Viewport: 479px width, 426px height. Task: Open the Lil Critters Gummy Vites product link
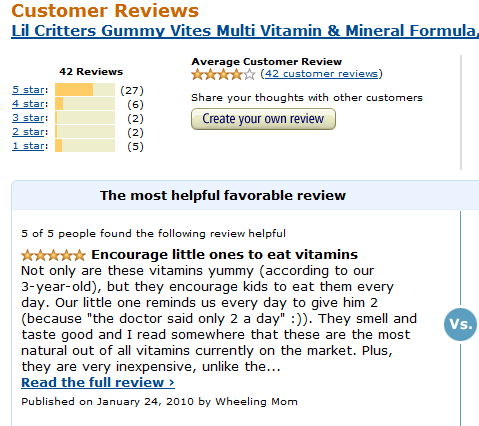[245, 31]
